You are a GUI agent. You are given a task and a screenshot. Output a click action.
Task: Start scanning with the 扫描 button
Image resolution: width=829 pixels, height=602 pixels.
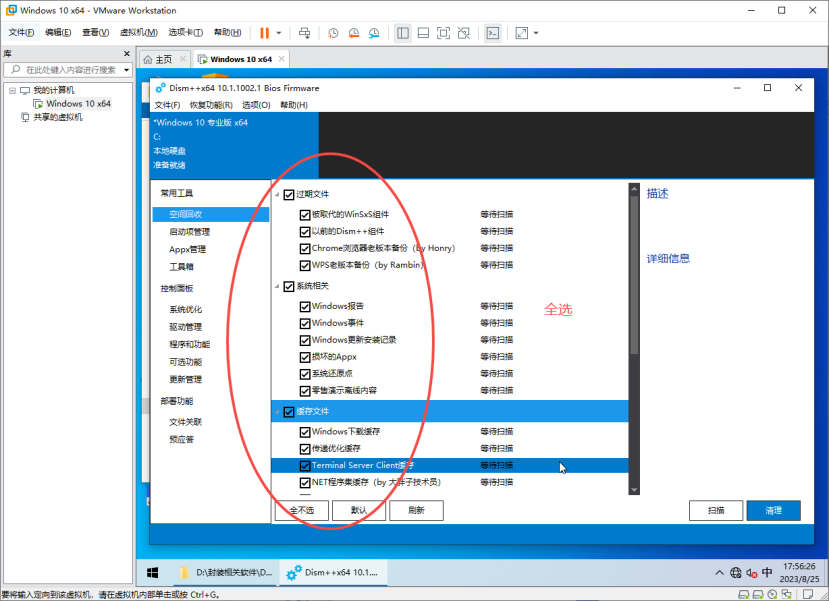(x=716, y=511)
